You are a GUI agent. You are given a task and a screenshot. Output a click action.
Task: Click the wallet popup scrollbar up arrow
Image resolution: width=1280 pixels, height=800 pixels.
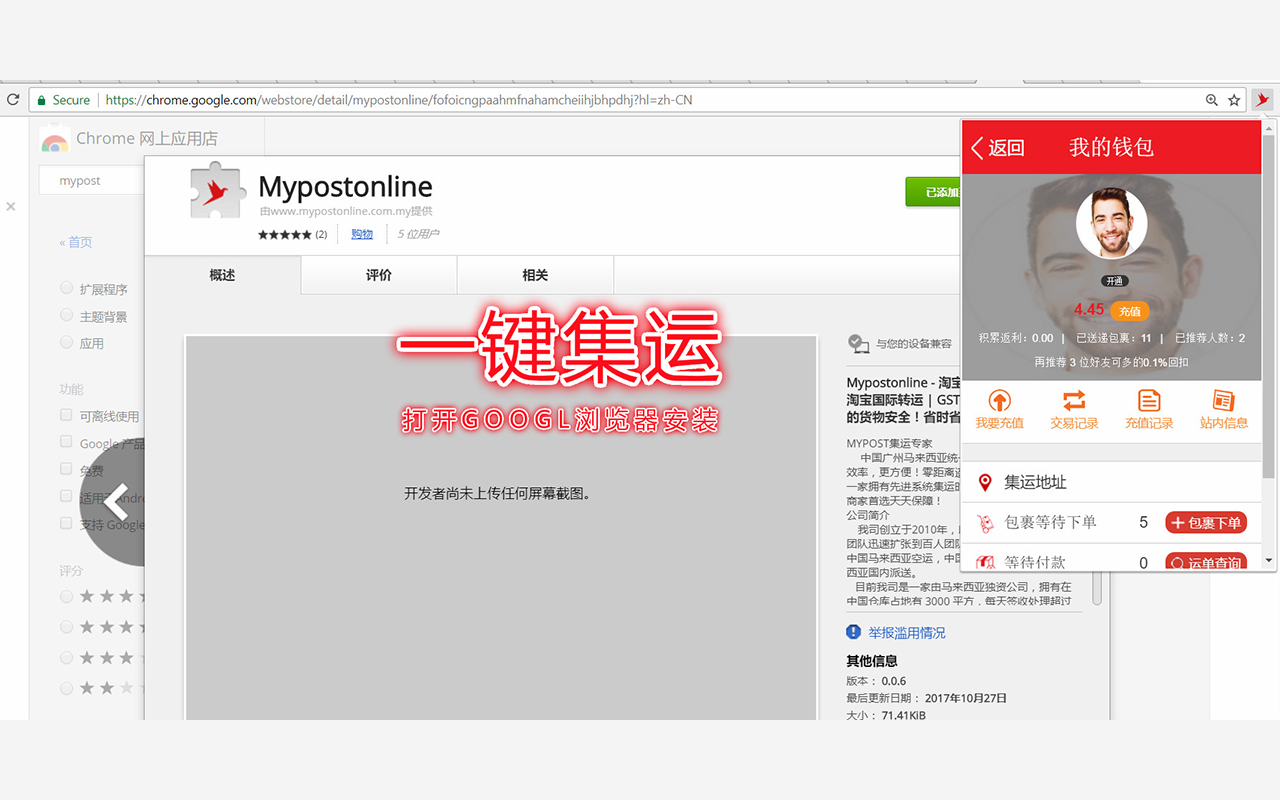tap(1269, 127)
